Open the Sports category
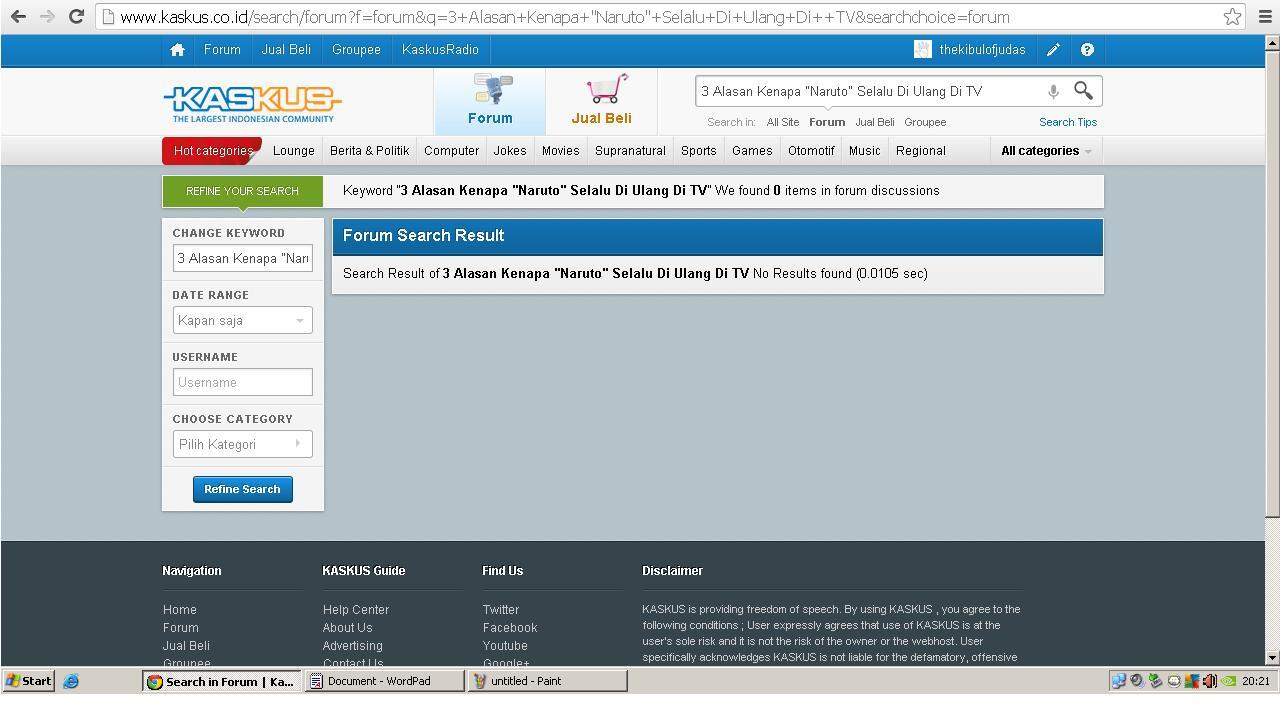This screenshot has height=720, width=1280. [698, 151]
